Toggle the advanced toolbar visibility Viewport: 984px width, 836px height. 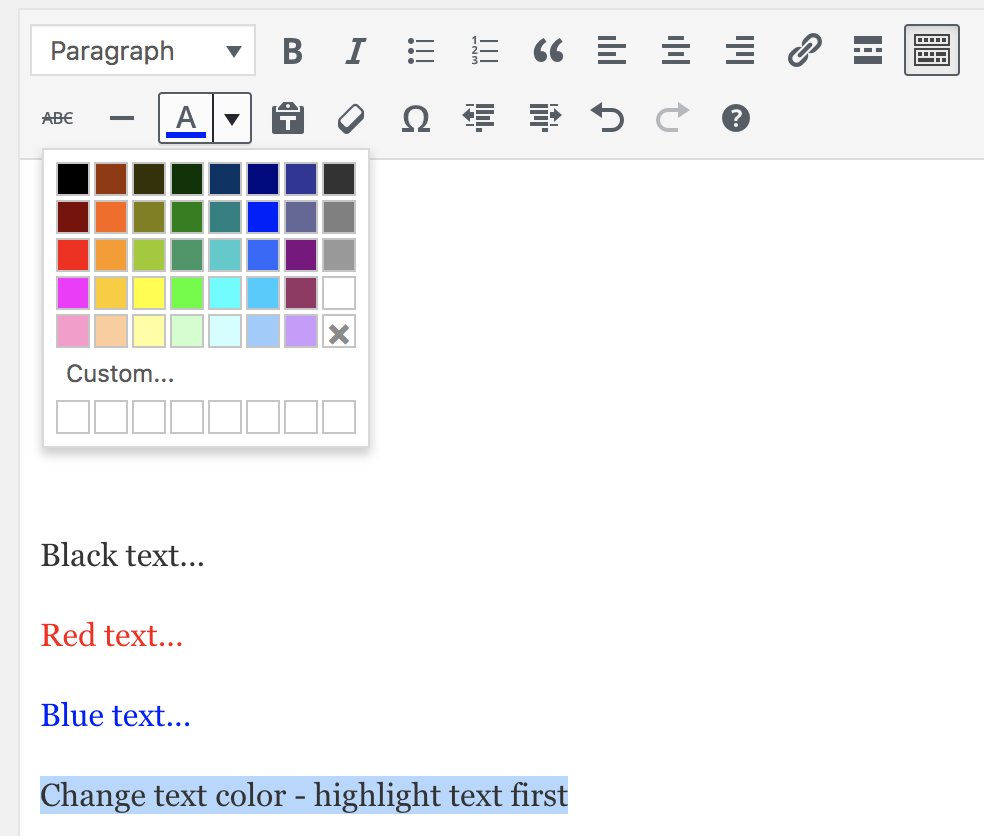click(931, 50)
